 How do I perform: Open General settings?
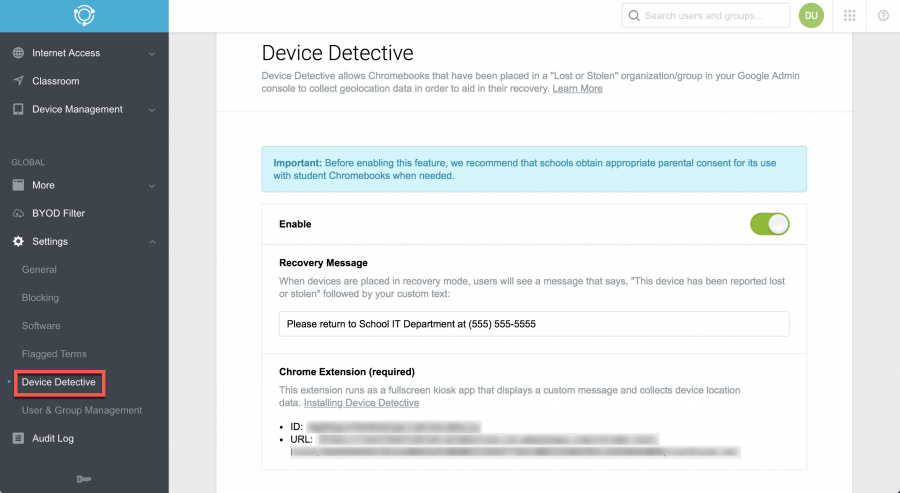39,269
